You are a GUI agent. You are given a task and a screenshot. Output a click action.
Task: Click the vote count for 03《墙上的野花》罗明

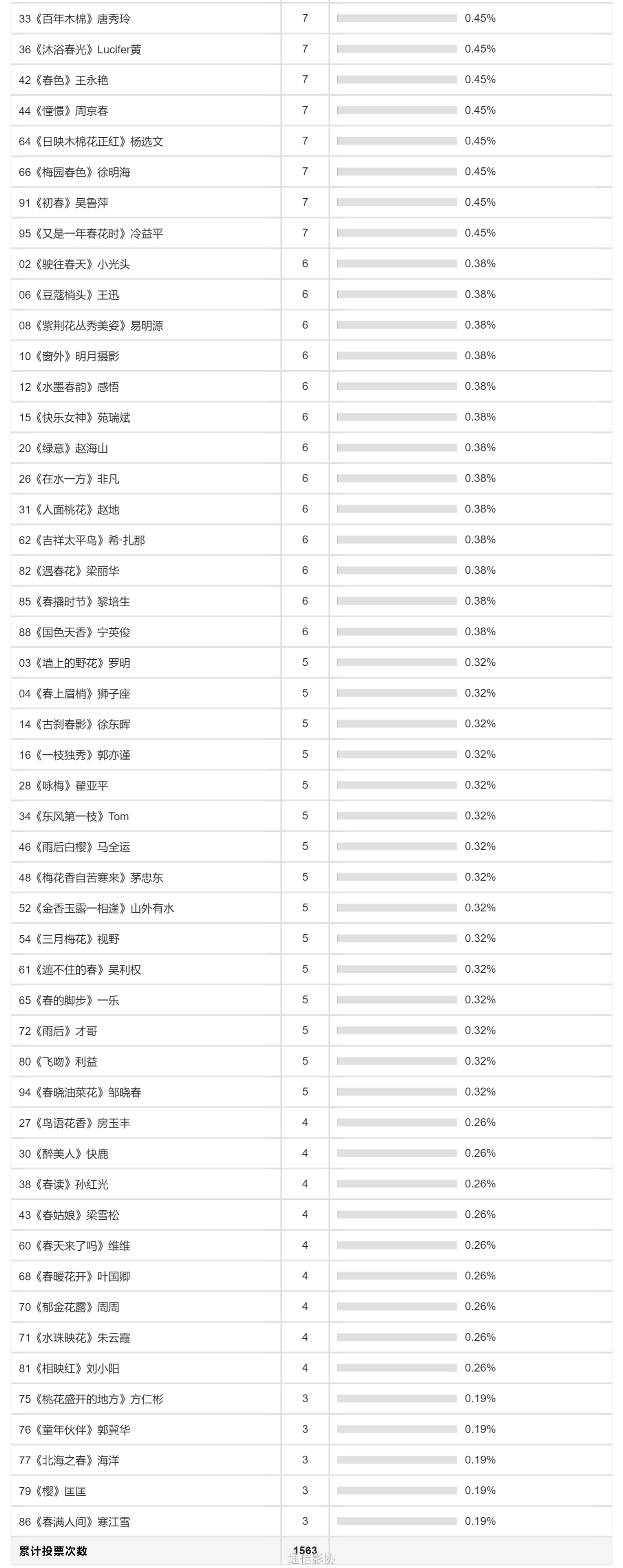click(x=305, y=662)
